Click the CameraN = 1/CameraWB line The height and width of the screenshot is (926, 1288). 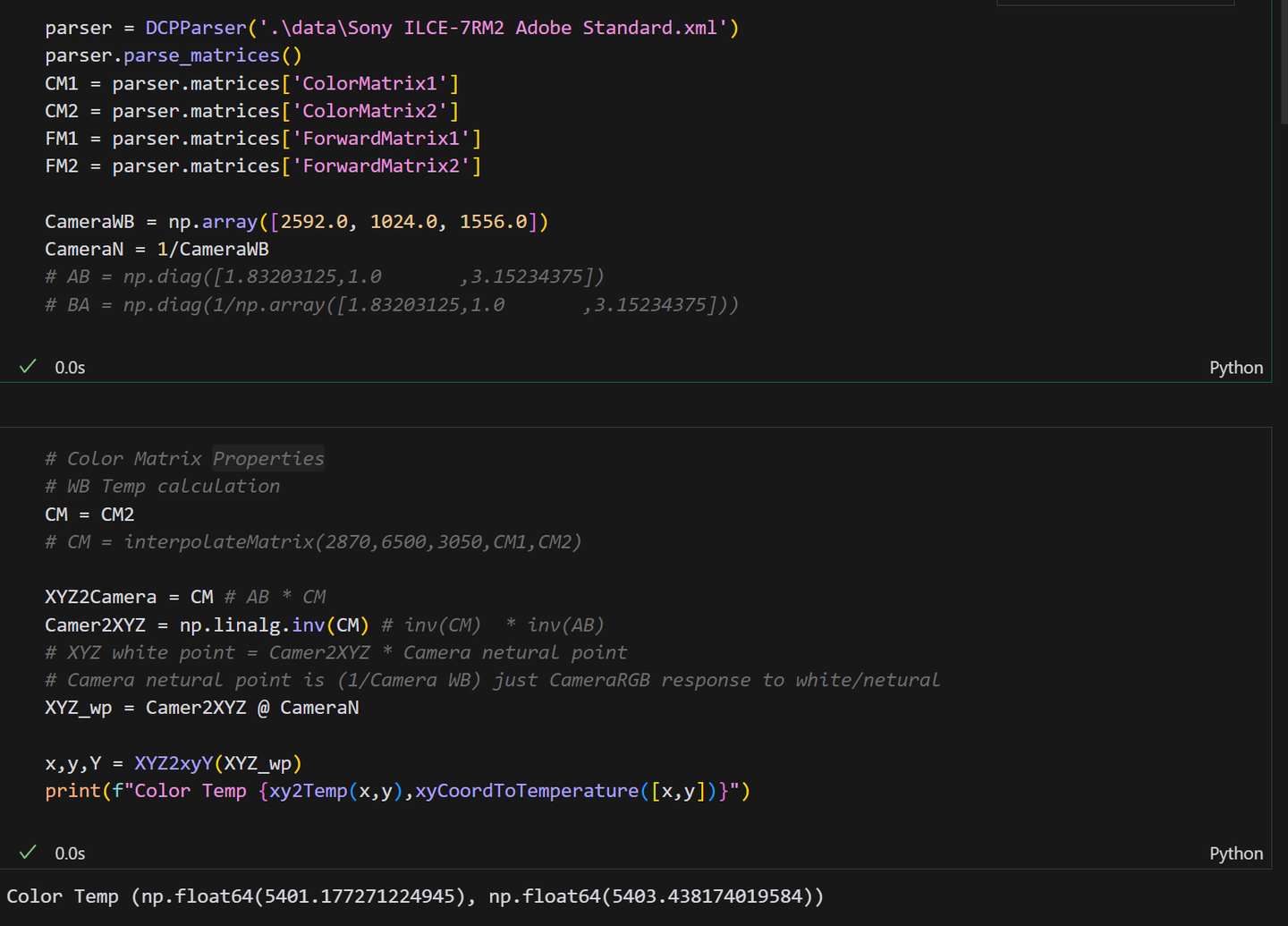click(157, 249)
